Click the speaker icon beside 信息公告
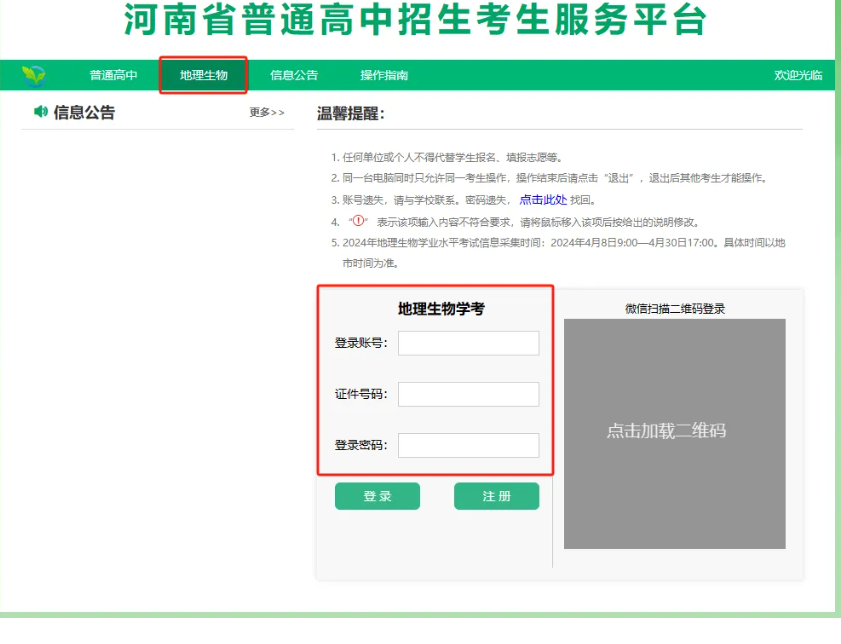This screenshot has width=841, height=644. click(x=41, y=112)
